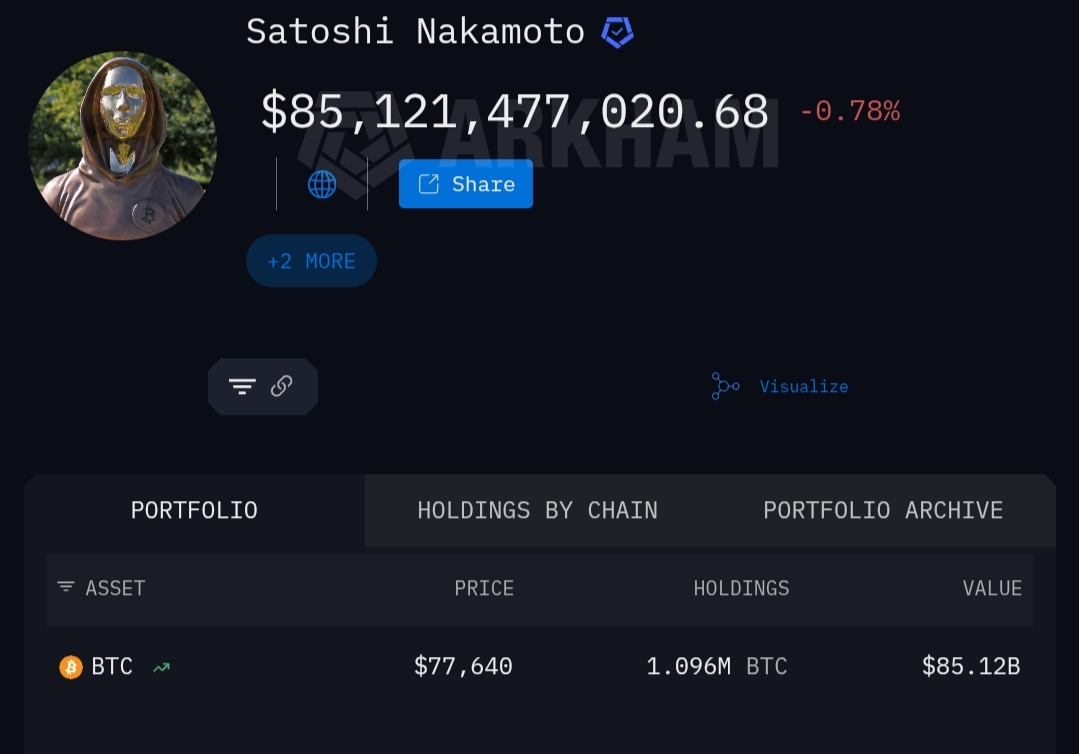
Task: Open the PORTFOLIO ARCHIVE tab
Action: pos(883,510)
